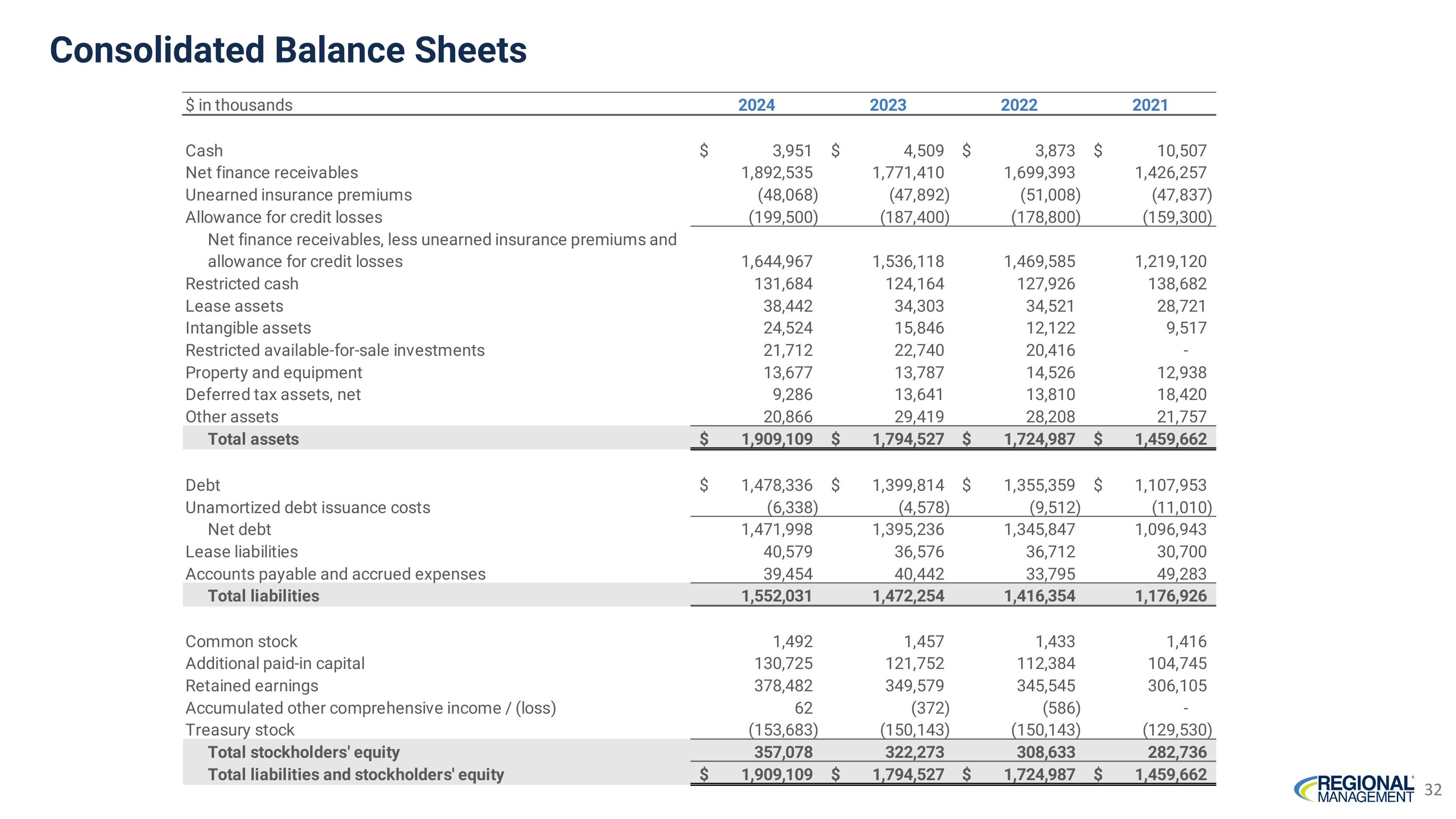Screen dimensions: 1456x819
Task: Select the 2022 column header
Action: click(1019, 105)
